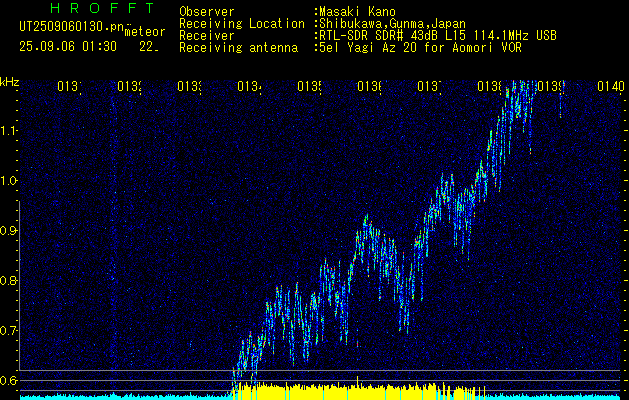Click the date stamp 25.09.06 01:30
Viewport: 629px width, 400px height.
(68, 47)
